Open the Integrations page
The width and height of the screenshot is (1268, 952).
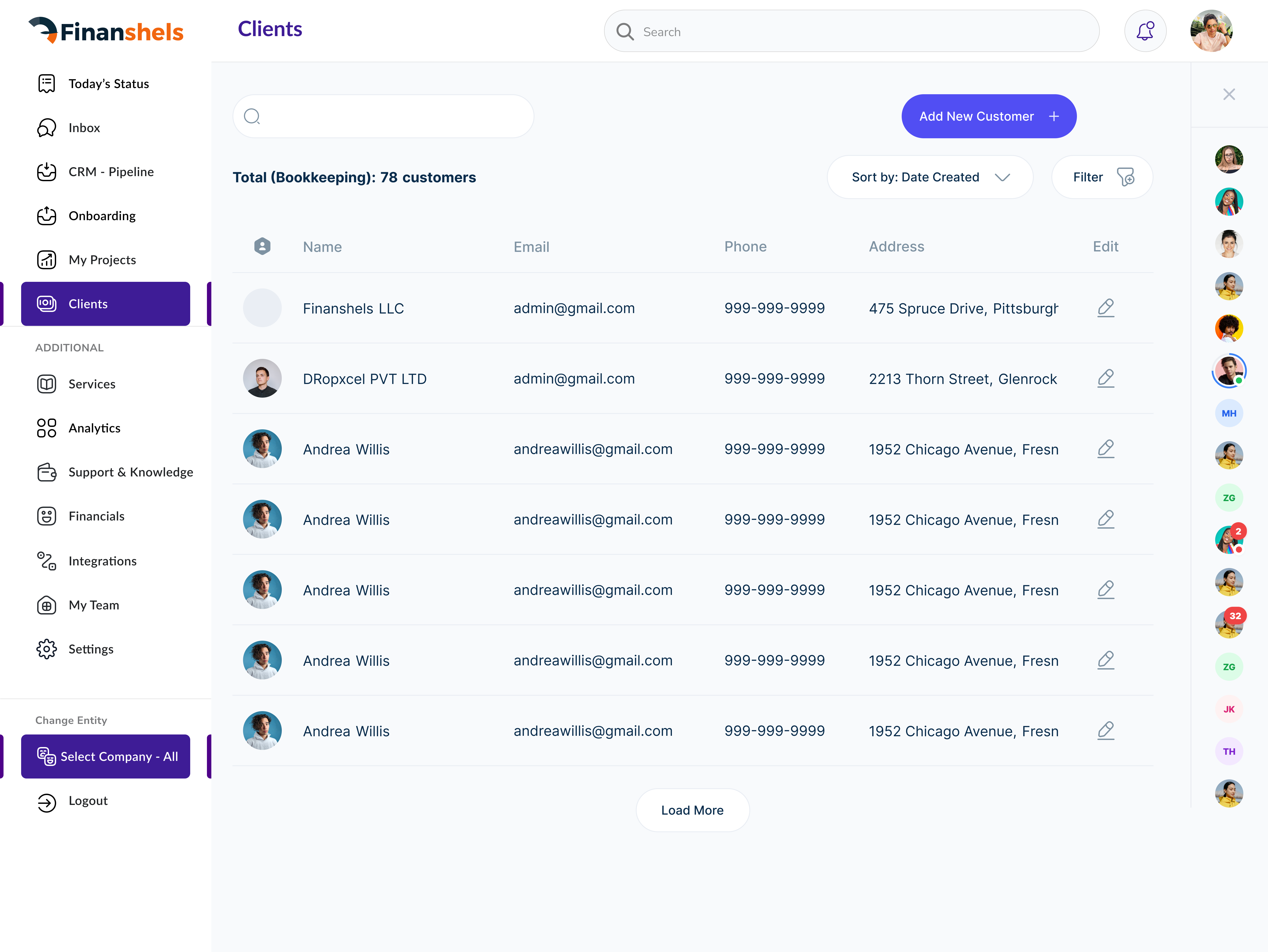(105, 561)
